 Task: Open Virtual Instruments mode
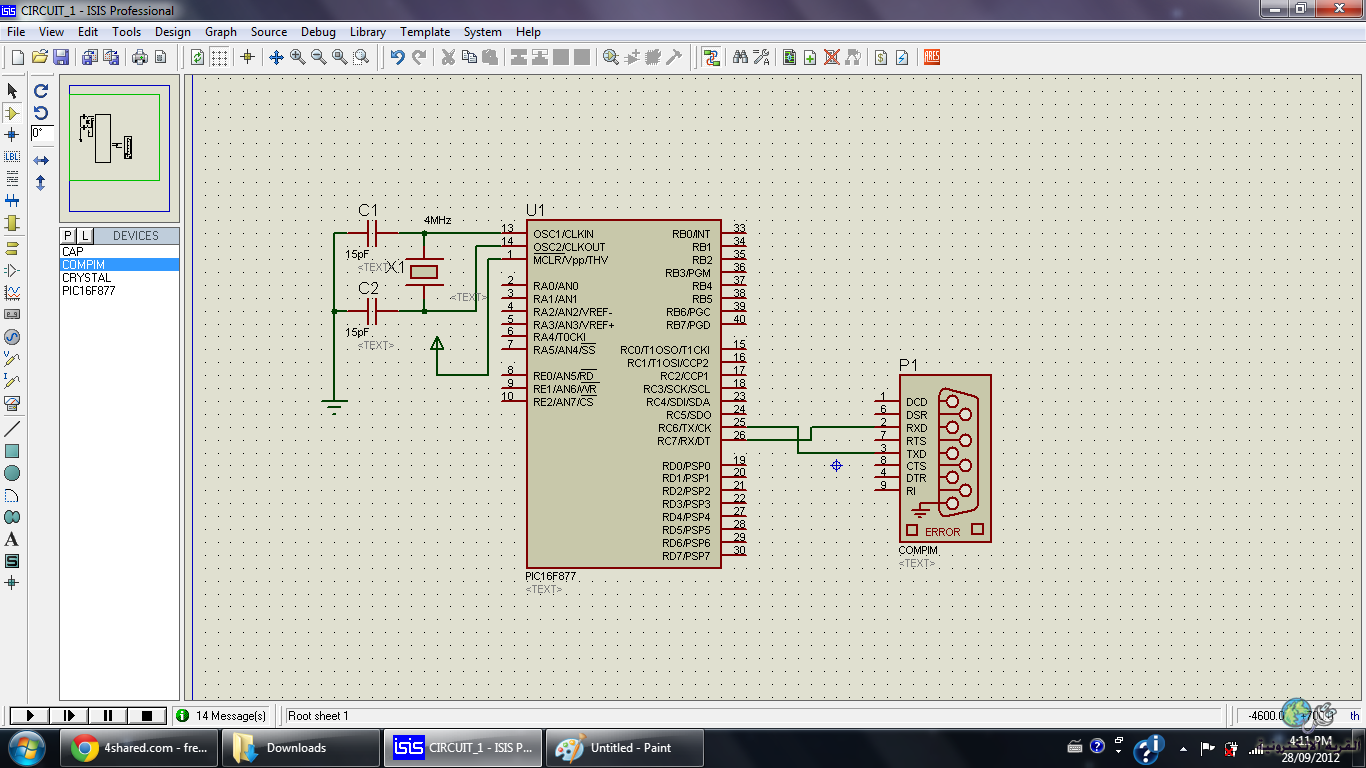pyautogui.click(x=12, y=403)
